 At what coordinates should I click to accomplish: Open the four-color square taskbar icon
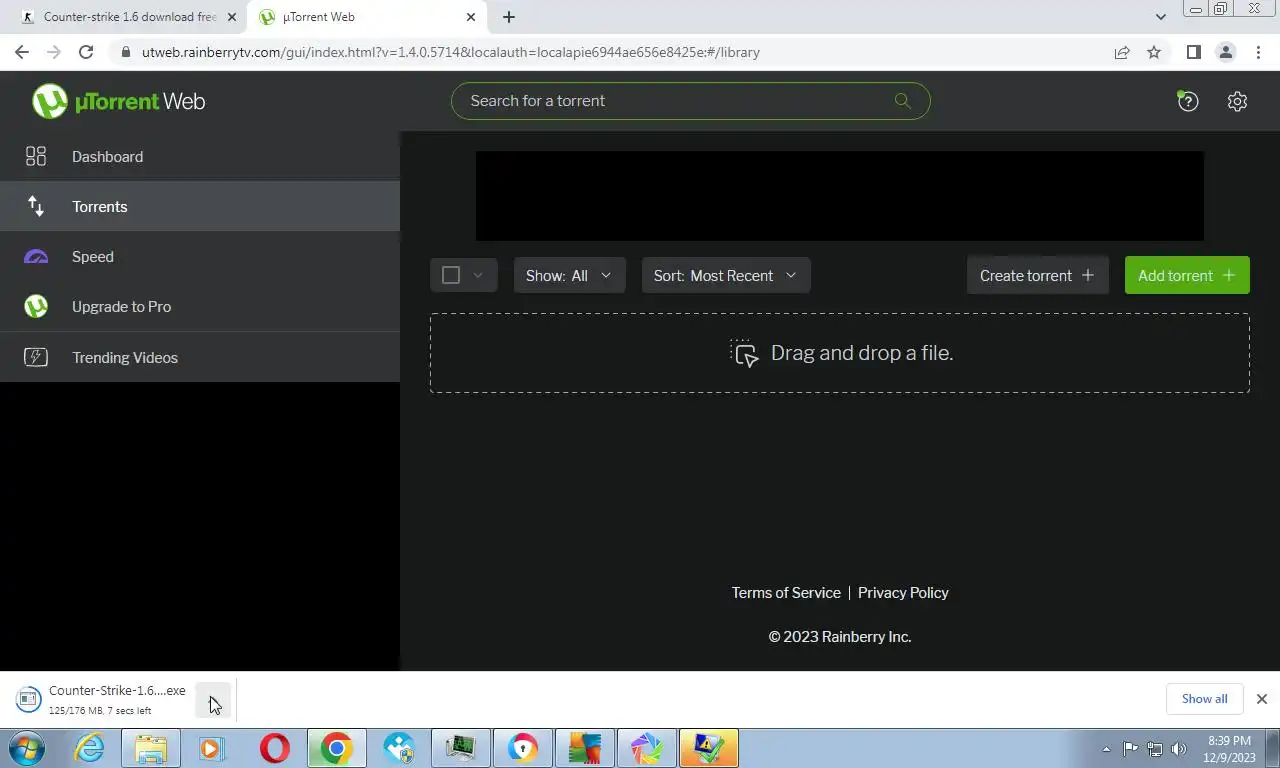pos(585,748)
